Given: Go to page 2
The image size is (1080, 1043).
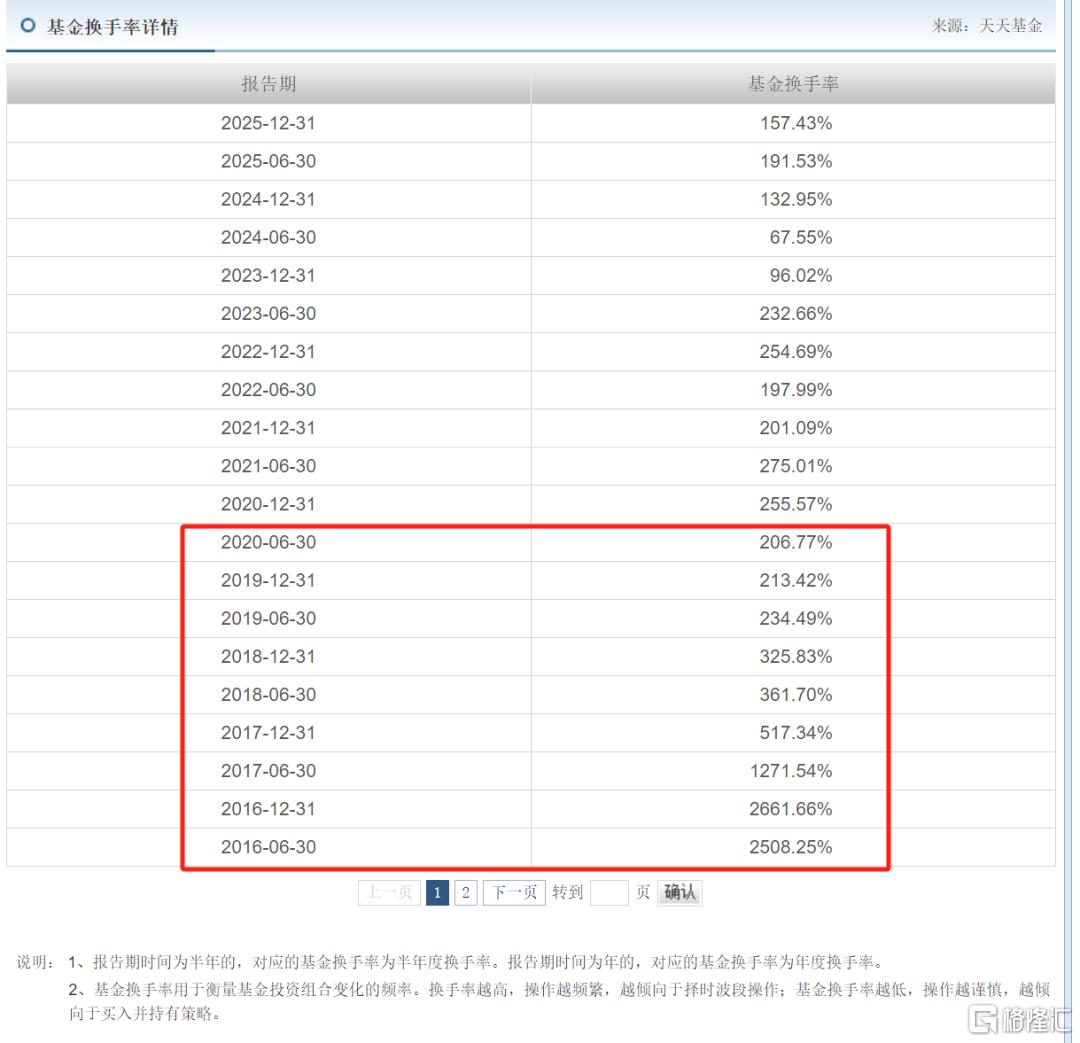Looking at the screenshot, I should [x=466, y=893].
